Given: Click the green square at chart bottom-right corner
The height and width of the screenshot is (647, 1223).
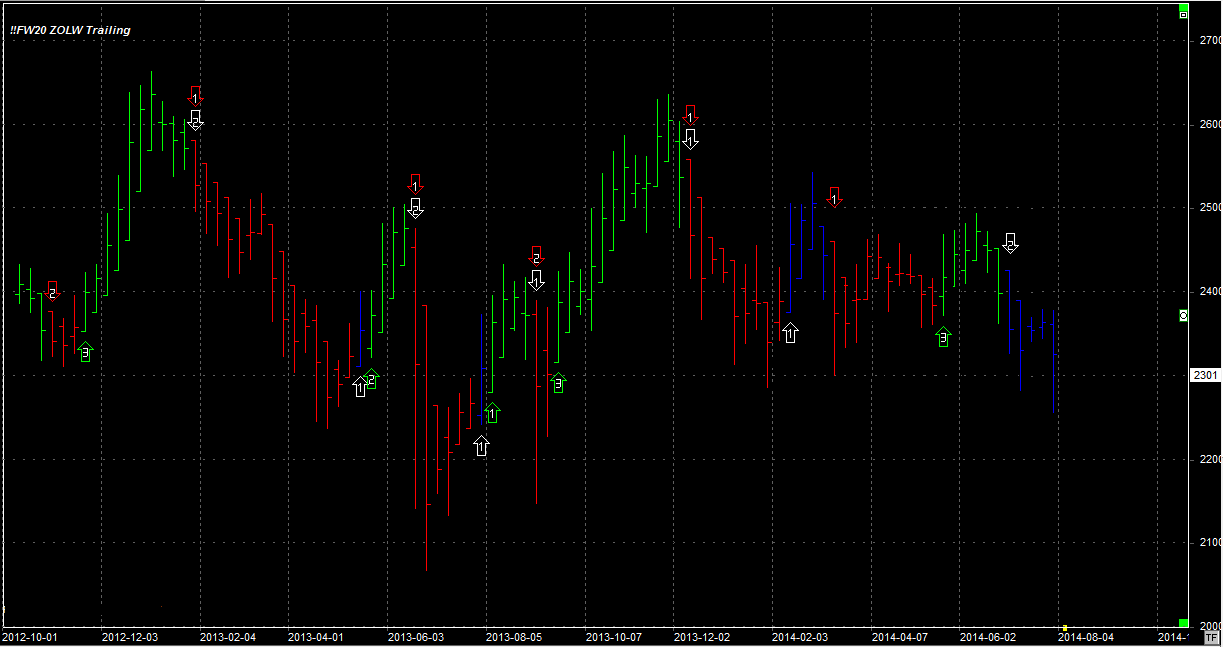Looking at the screenshot, I should tap(1184, 623).
